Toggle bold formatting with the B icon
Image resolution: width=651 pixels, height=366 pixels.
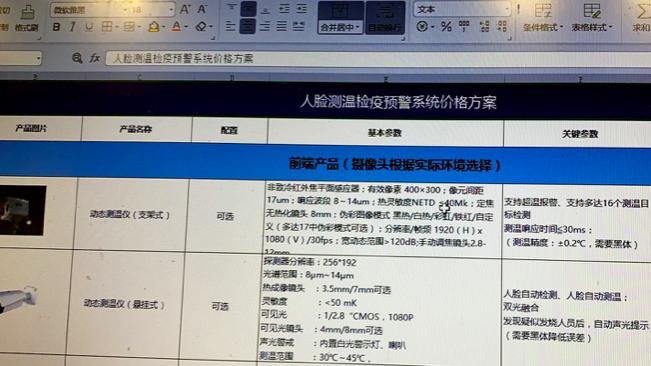pos(56,27)
